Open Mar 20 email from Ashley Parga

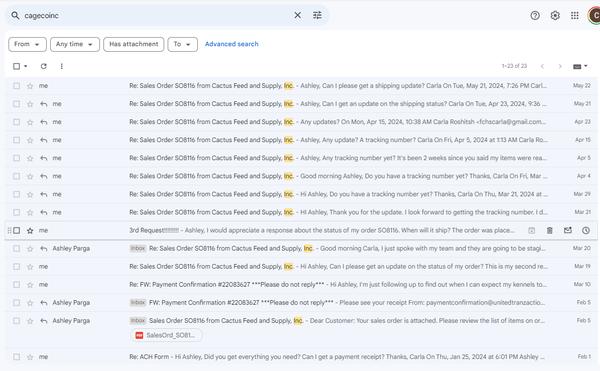(301, 248)
